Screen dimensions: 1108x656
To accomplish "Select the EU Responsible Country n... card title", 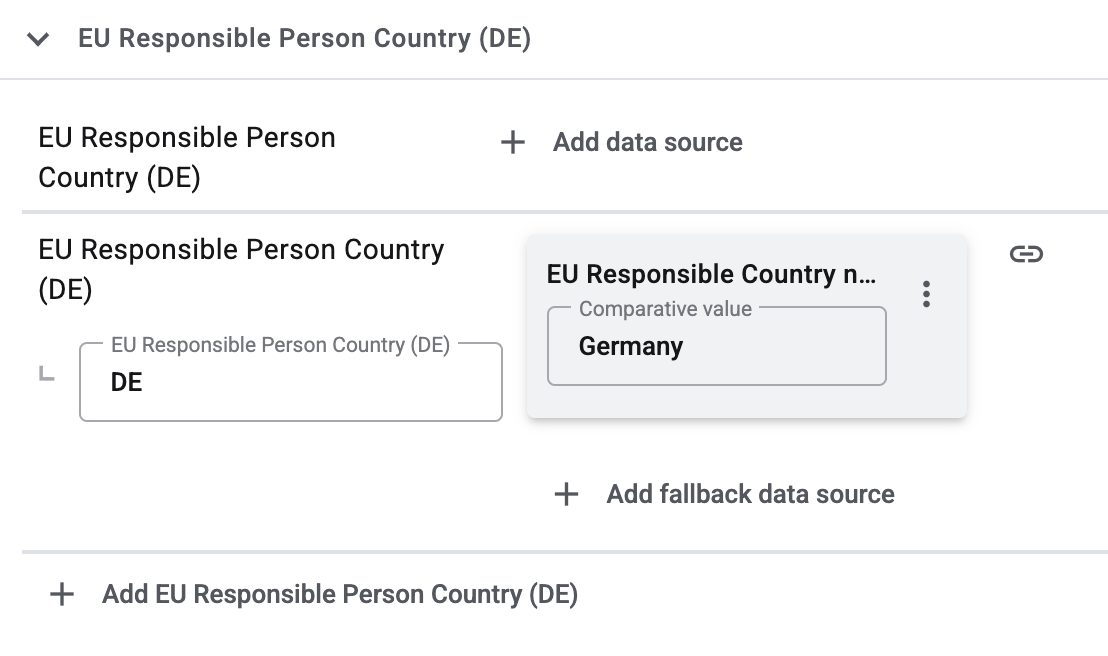I will [x=711, y=274].
